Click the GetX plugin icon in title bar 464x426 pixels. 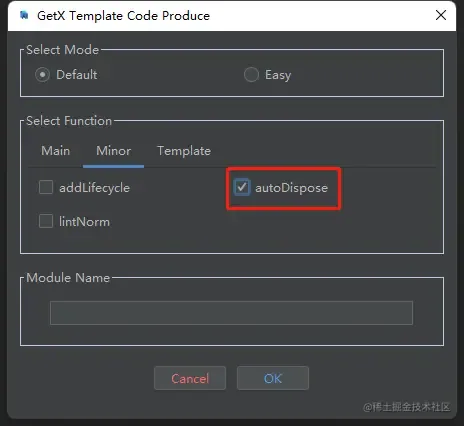24,15
